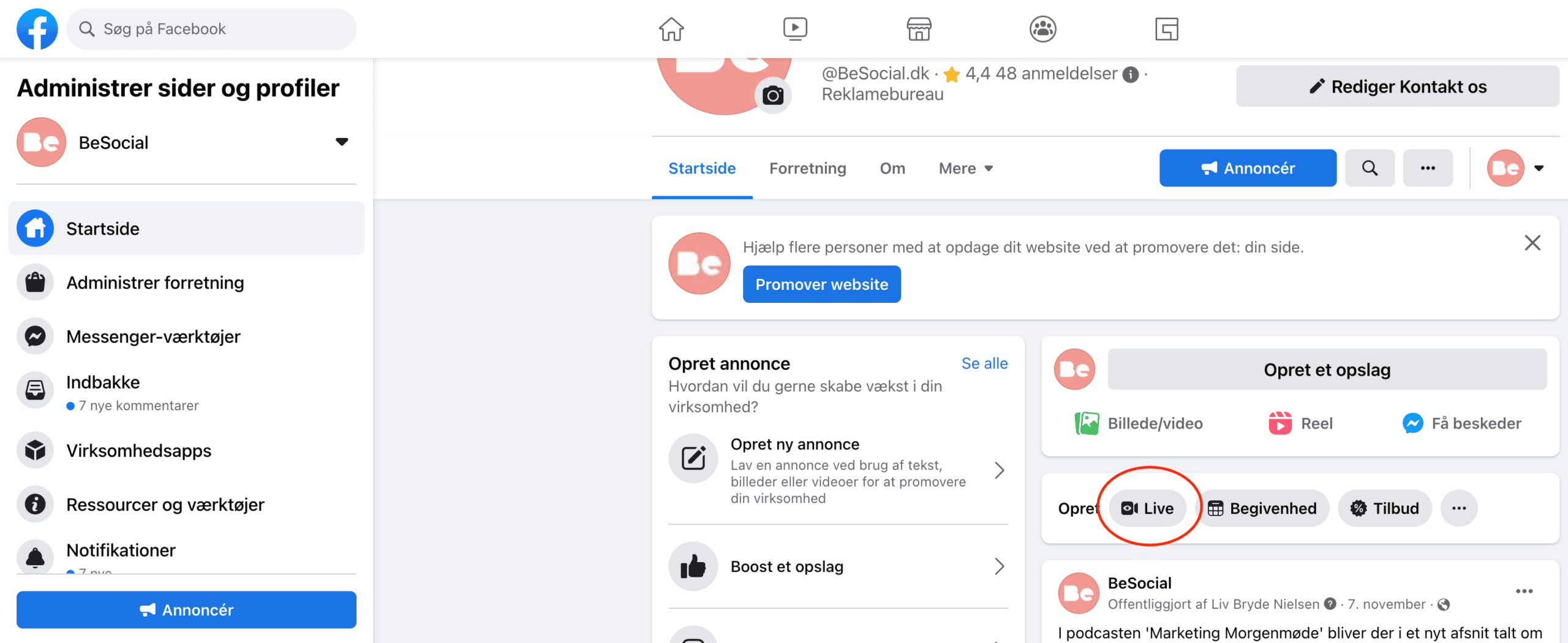
Task: Click the reviews info icon
Action: (x=1130, y=74)
